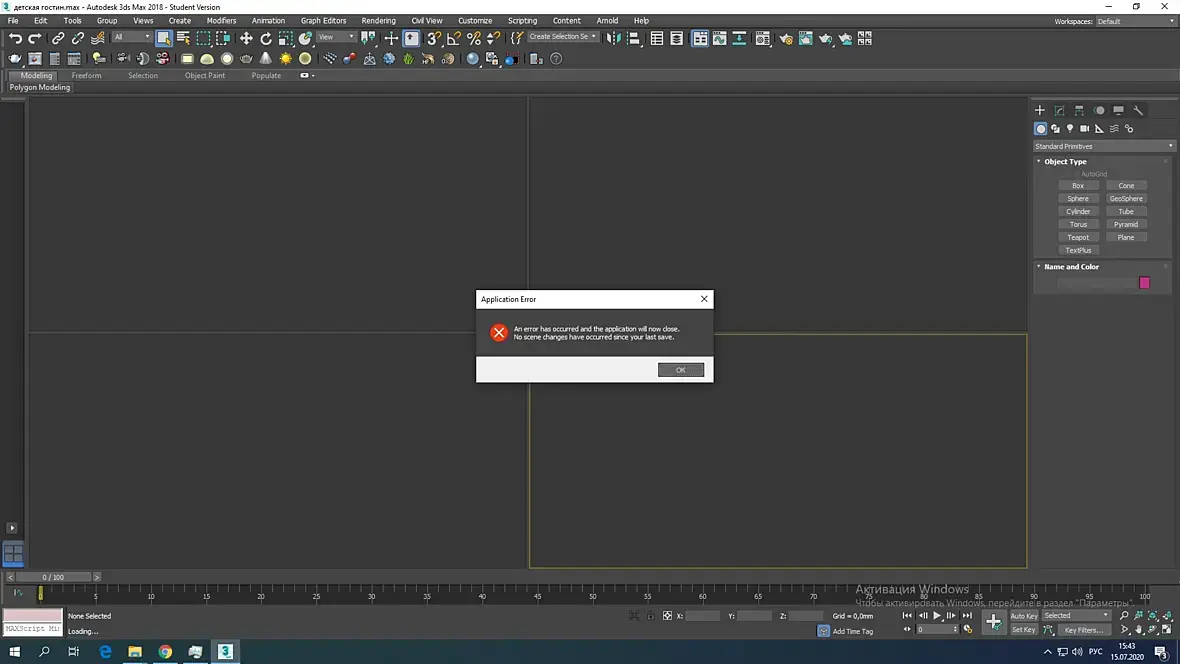Create a Teapot primitive
The image size is (1180, 664).
[x=1078, y=237]
